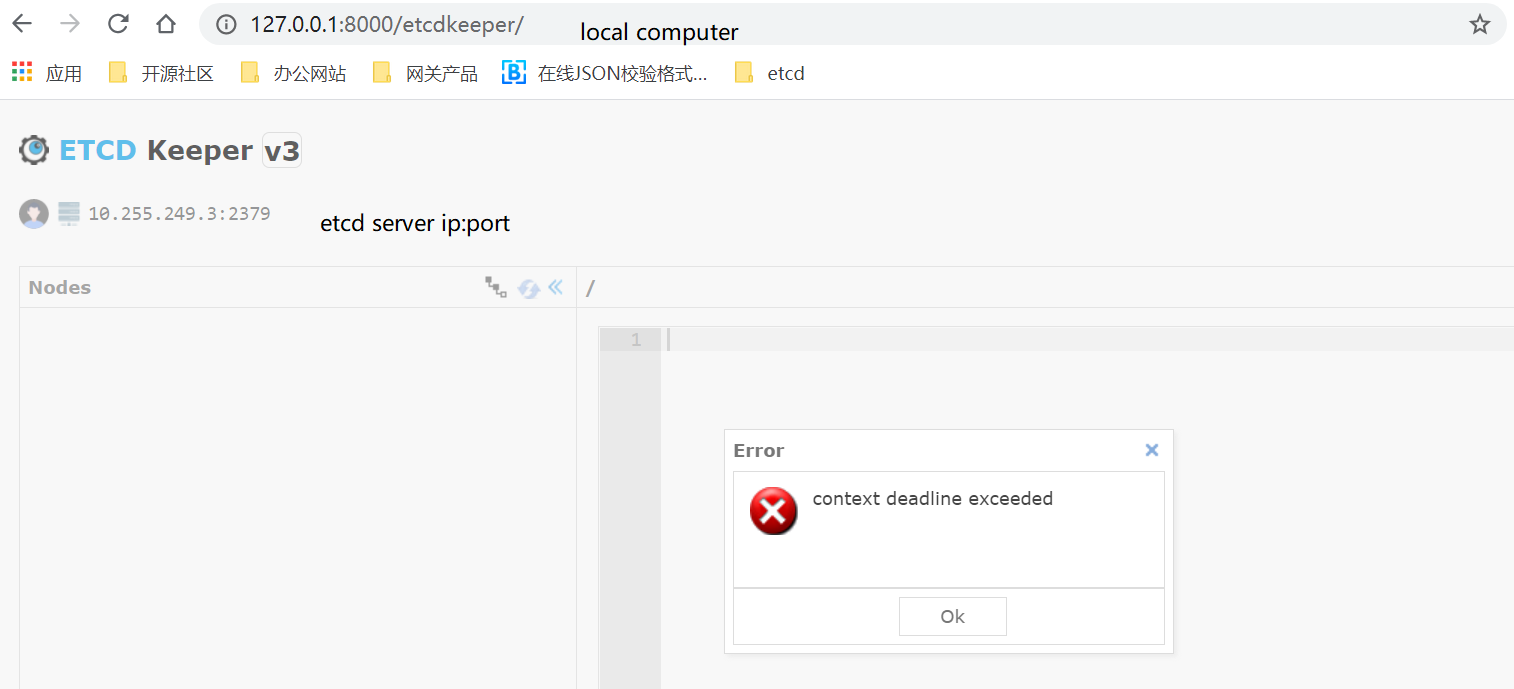Open the 办公网站 bookmark folder
The height and width of the screenshot is (689, 1514).
pos(293,73)
